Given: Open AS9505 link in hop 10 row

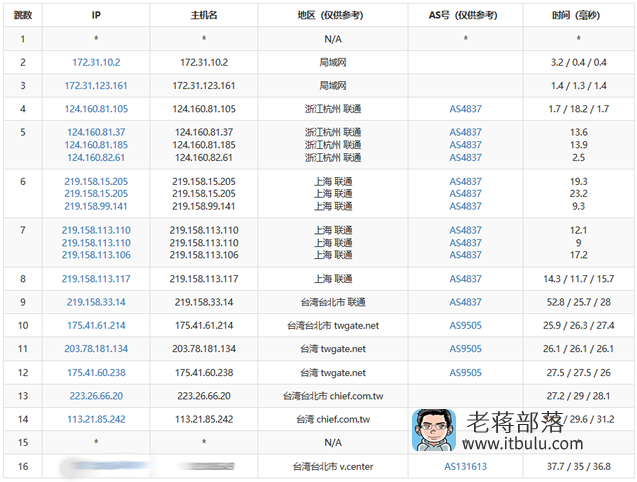Looking at the screenshot, I should click(466, 326).
